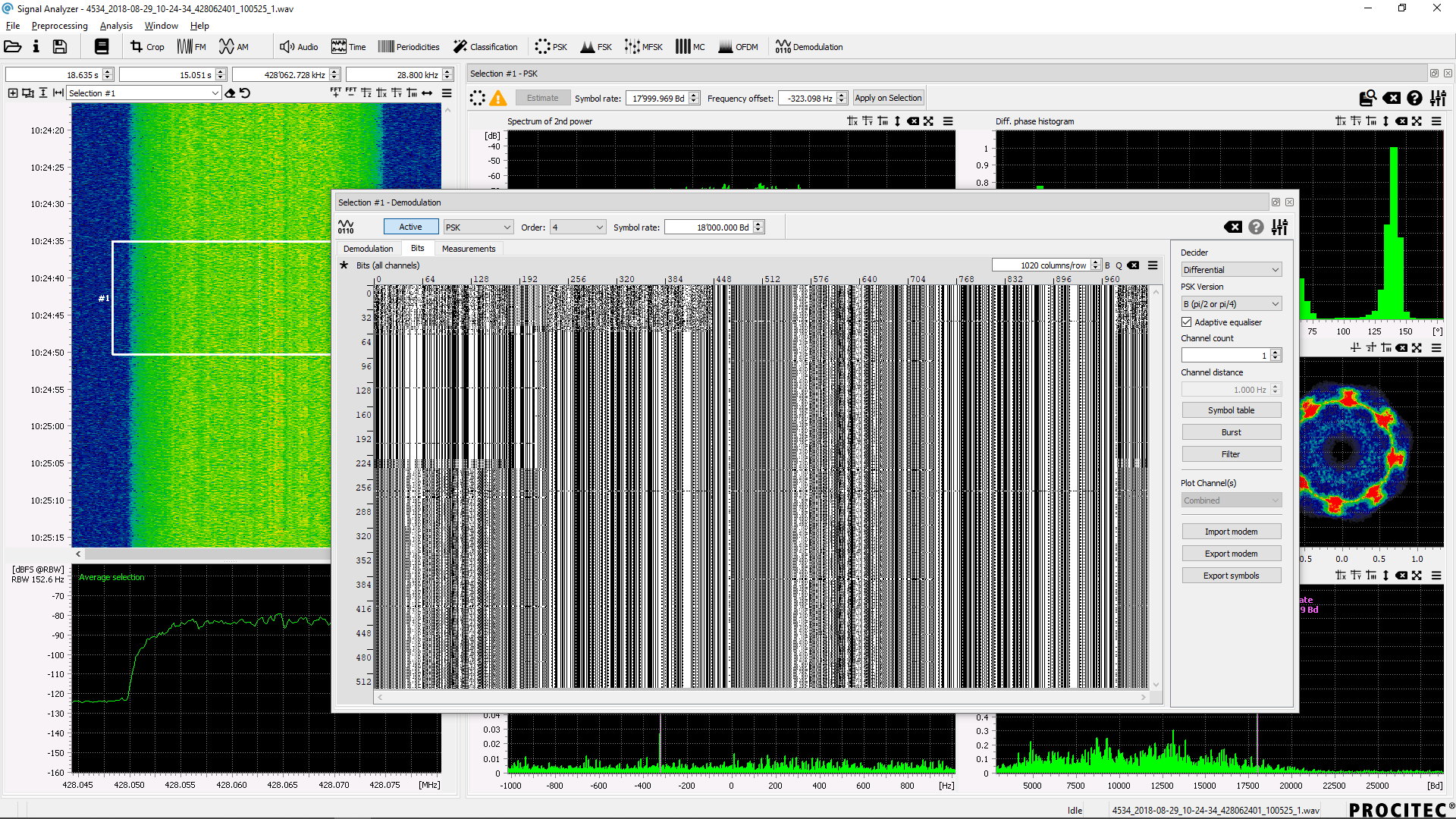Open the Periodicities tool
1456x819 pixels.
point(409,47)
